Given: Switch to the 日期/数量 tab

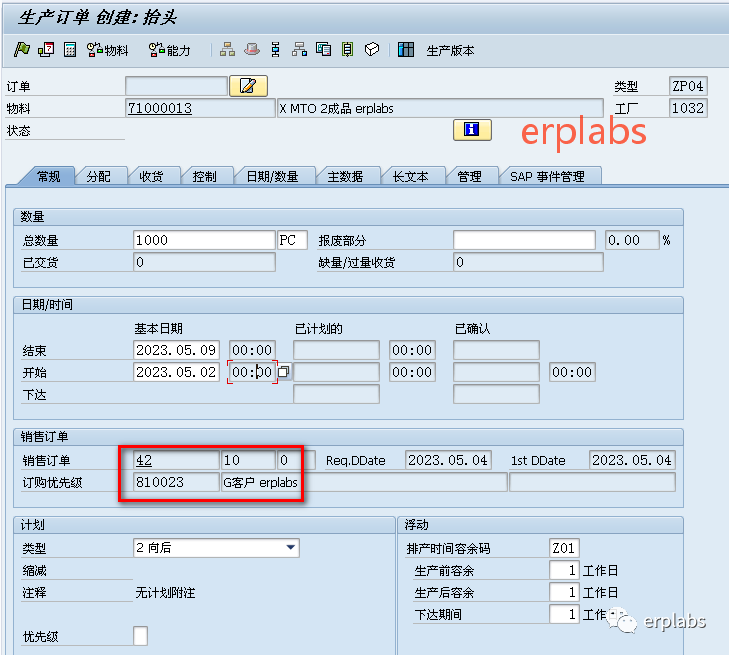Looking at the screenshot, I should coord(272,177).
